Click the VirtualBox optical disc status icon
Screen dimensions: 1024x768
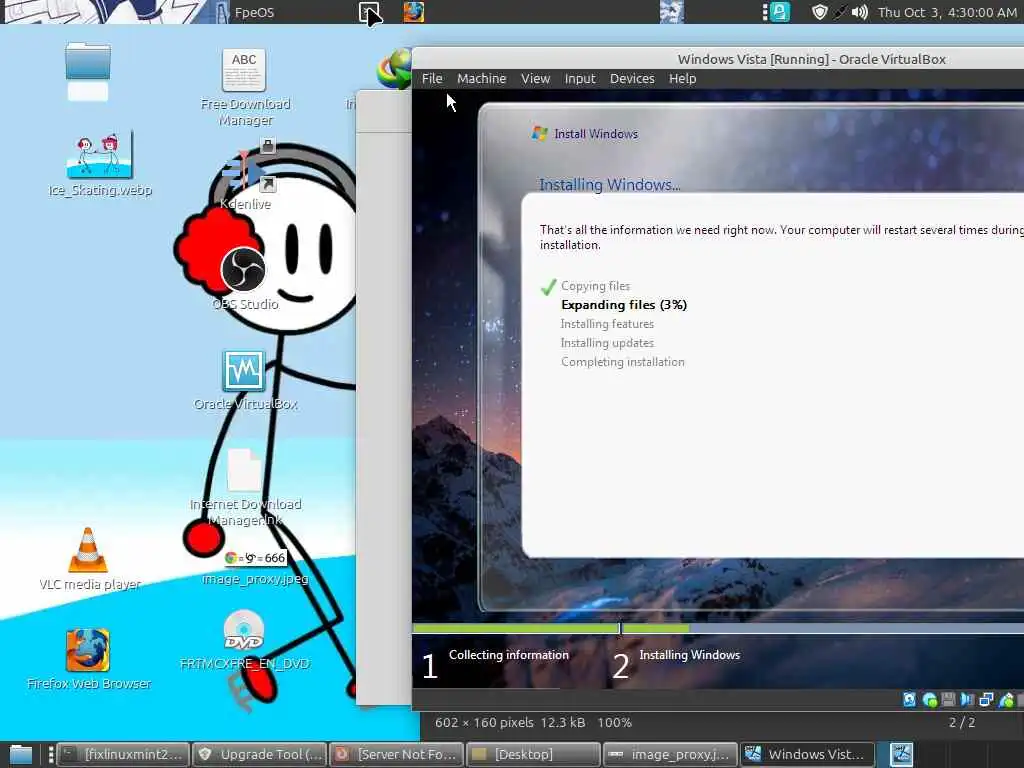coord(930,701)
